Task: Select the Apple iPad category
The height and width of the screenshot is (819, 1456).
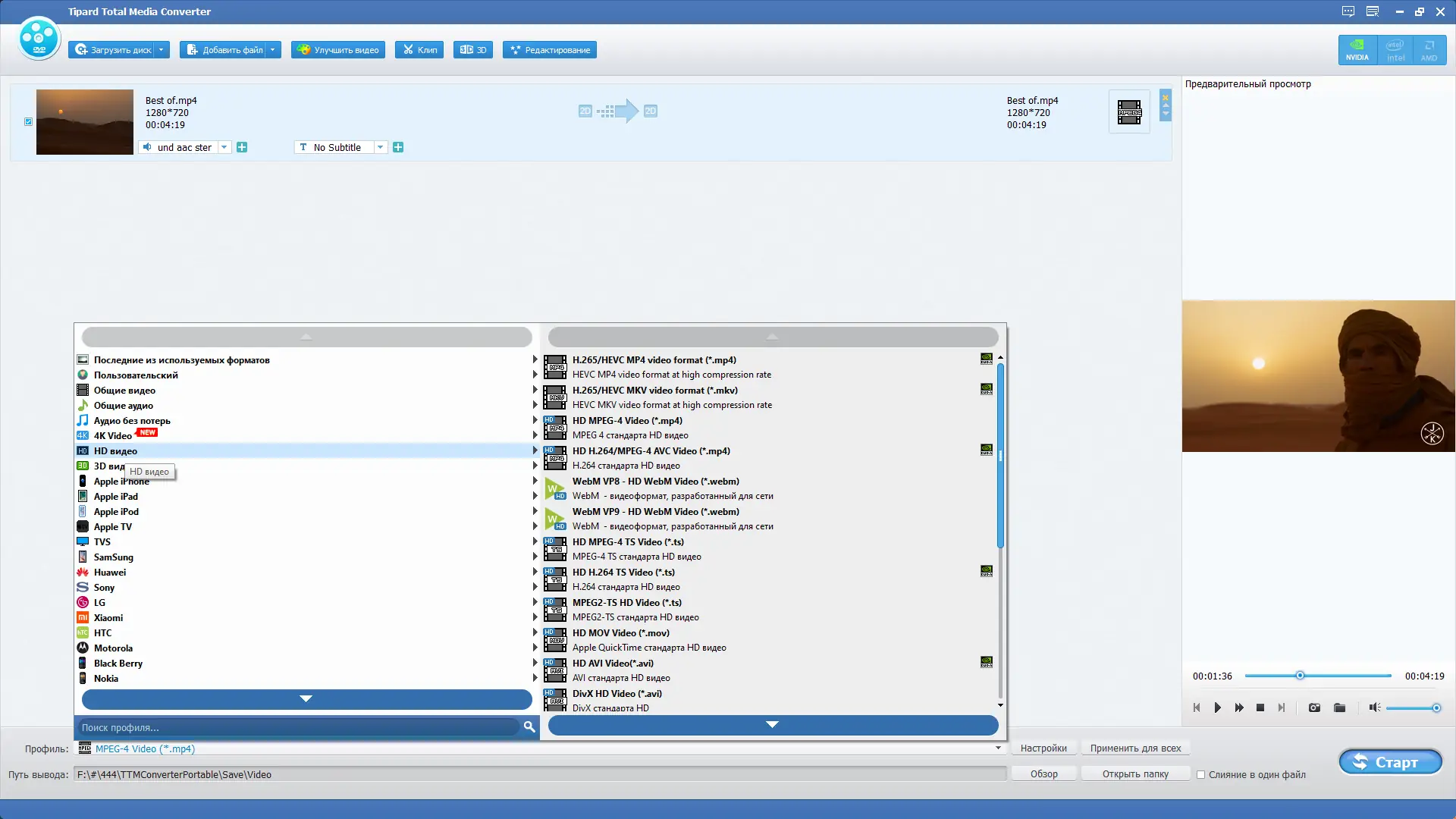Action: click(115, 496)
